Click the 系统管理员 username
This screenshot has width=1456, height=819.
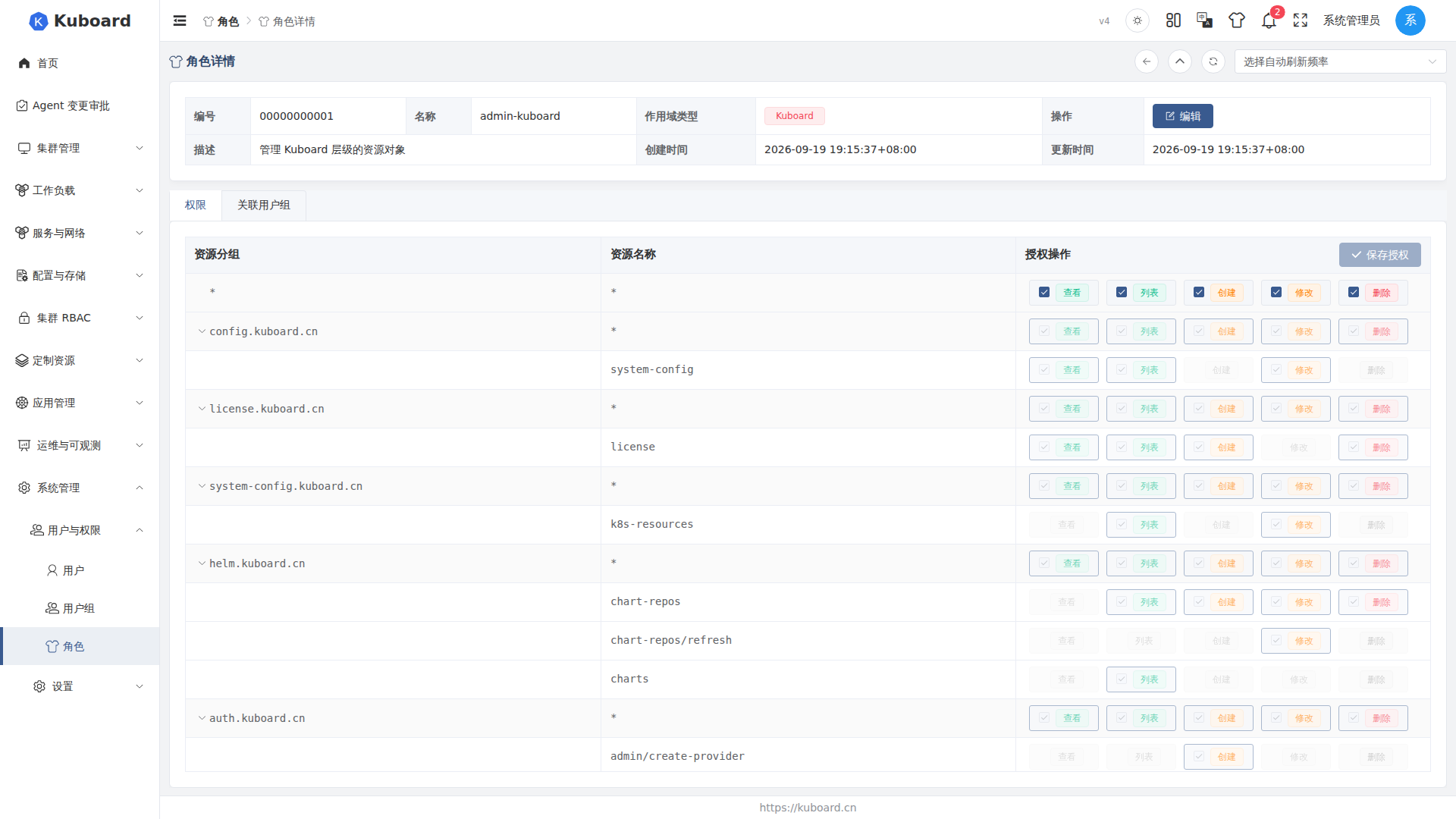click(x=1351, y=20)
